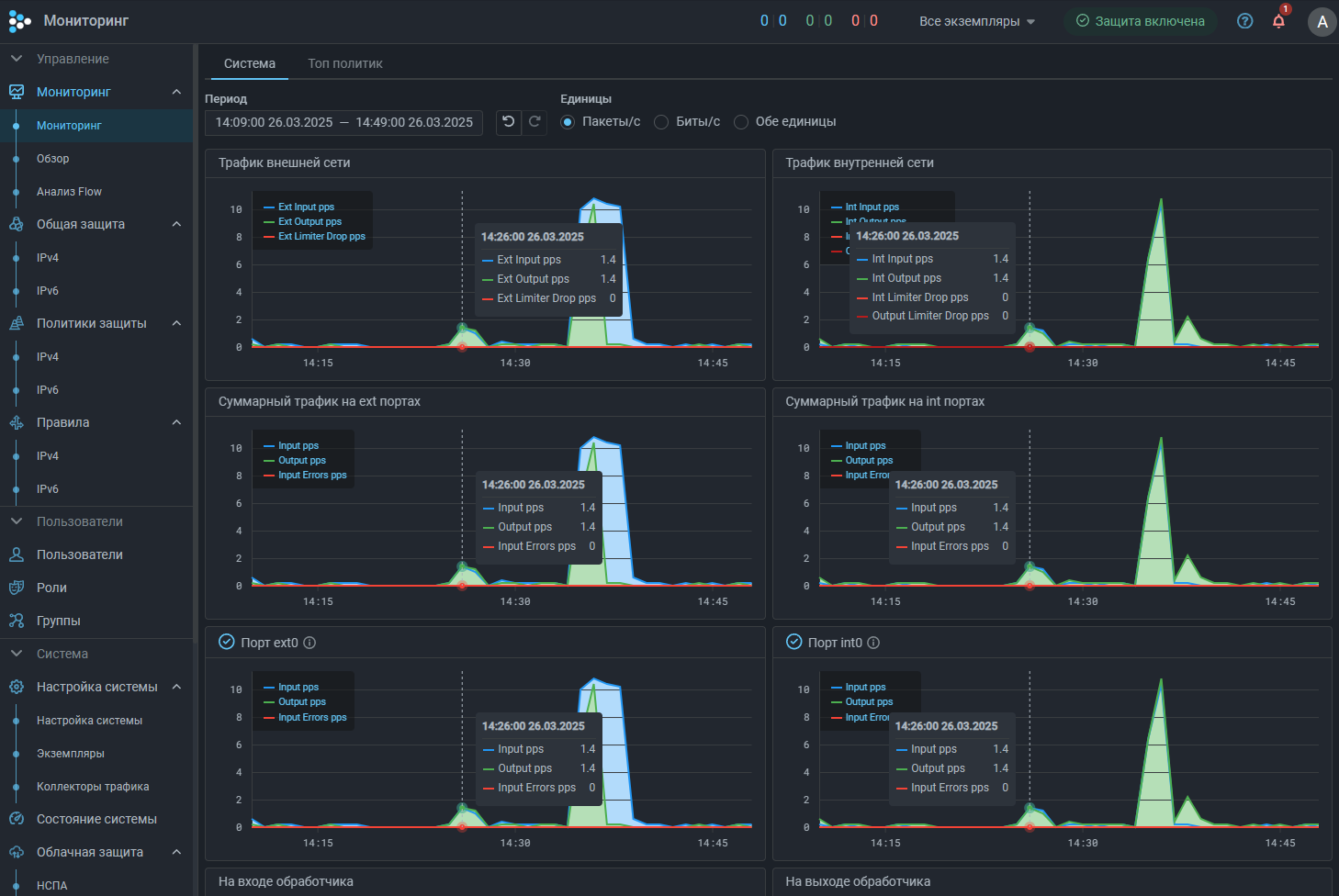The height and width of the screenshot is (896, 1339).
Task: Toggle the Порт int0 check circle
Action: 794,642
